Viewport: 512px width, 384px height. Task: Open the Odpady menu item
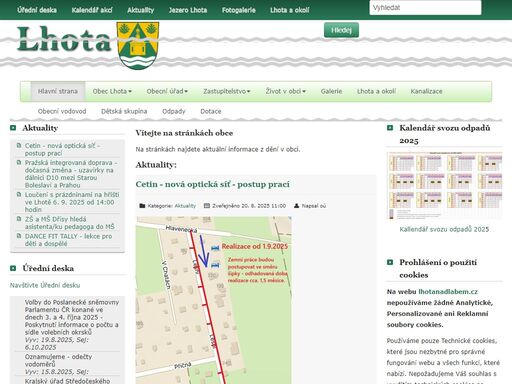click(x=174, y=111)
